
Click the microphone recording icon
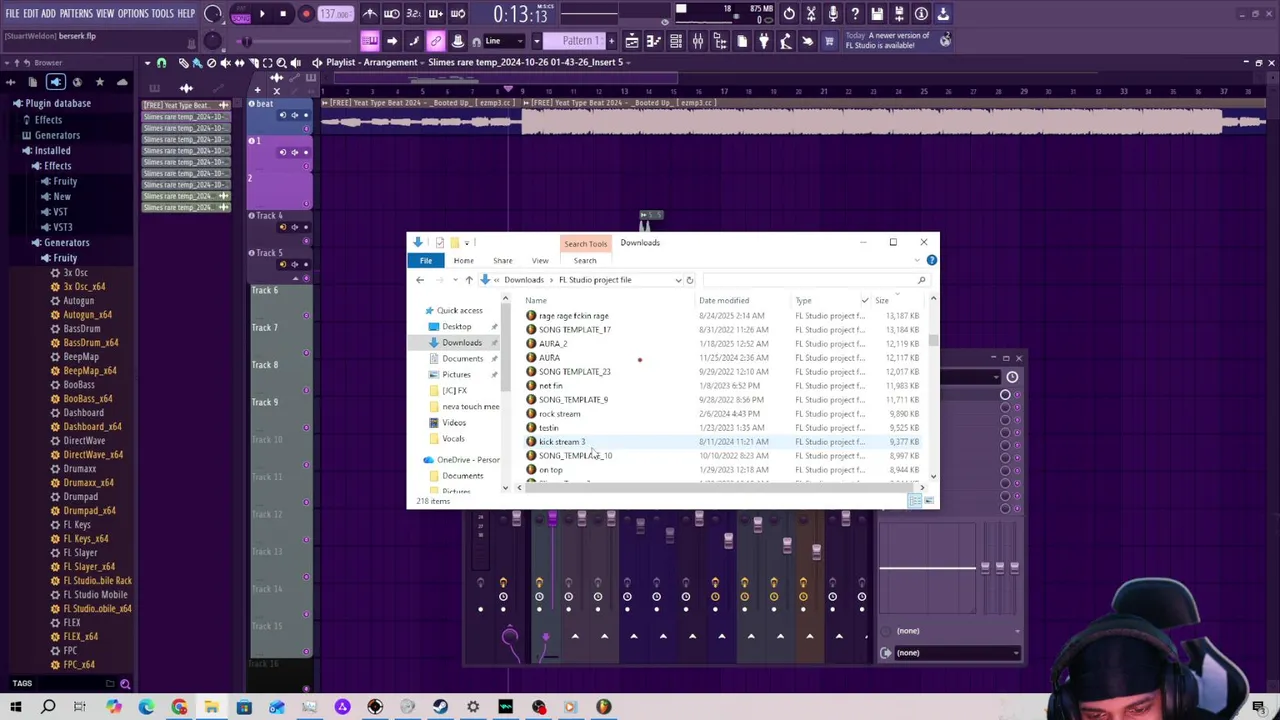coord(833,14)
